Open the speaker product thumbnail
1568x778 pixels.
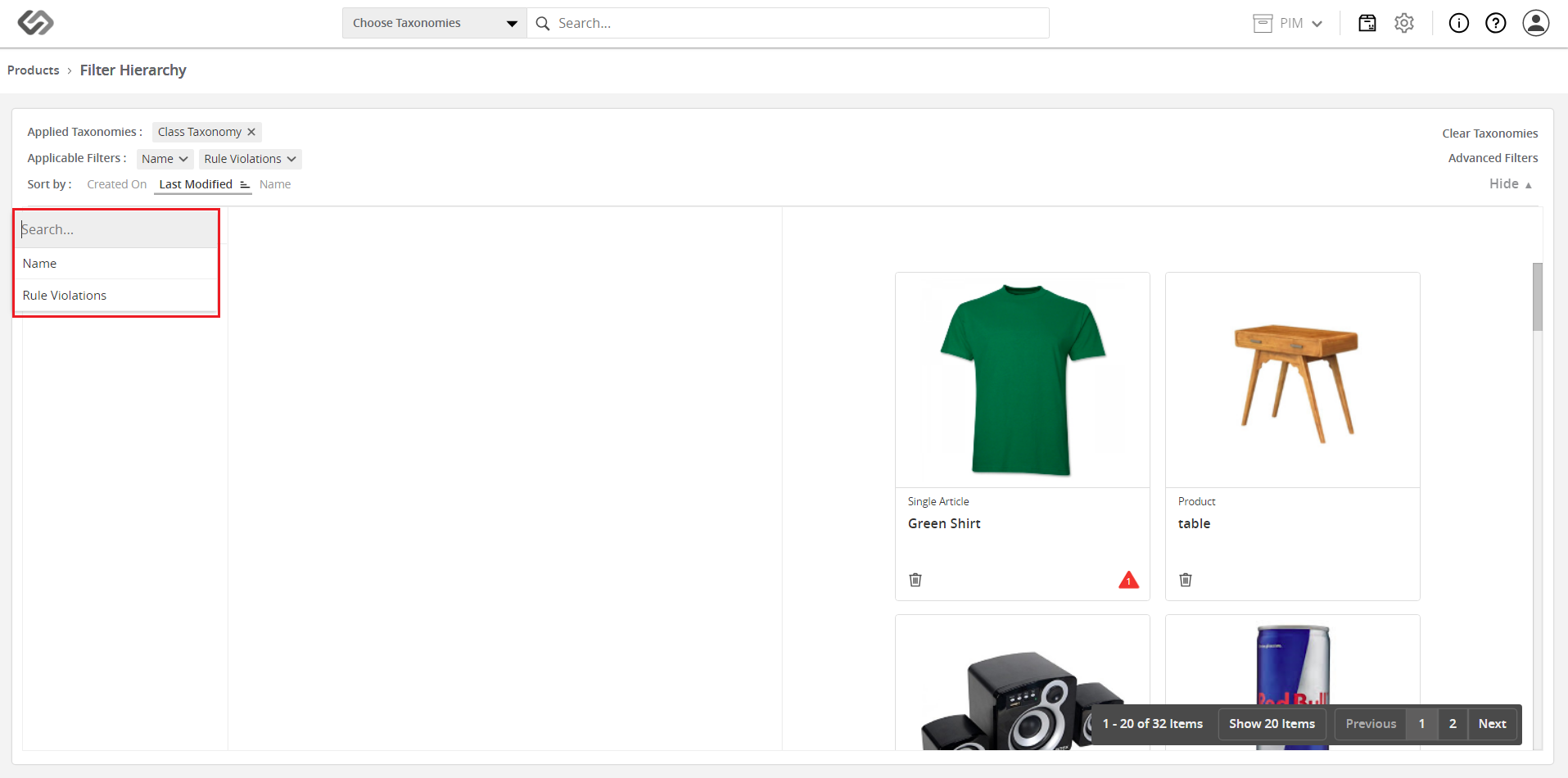1022,683
